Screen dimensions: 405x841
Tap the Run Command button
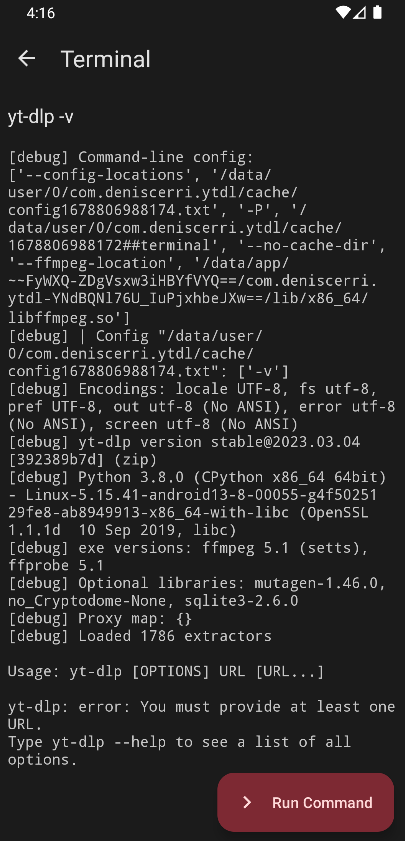[x=306, y=802]
